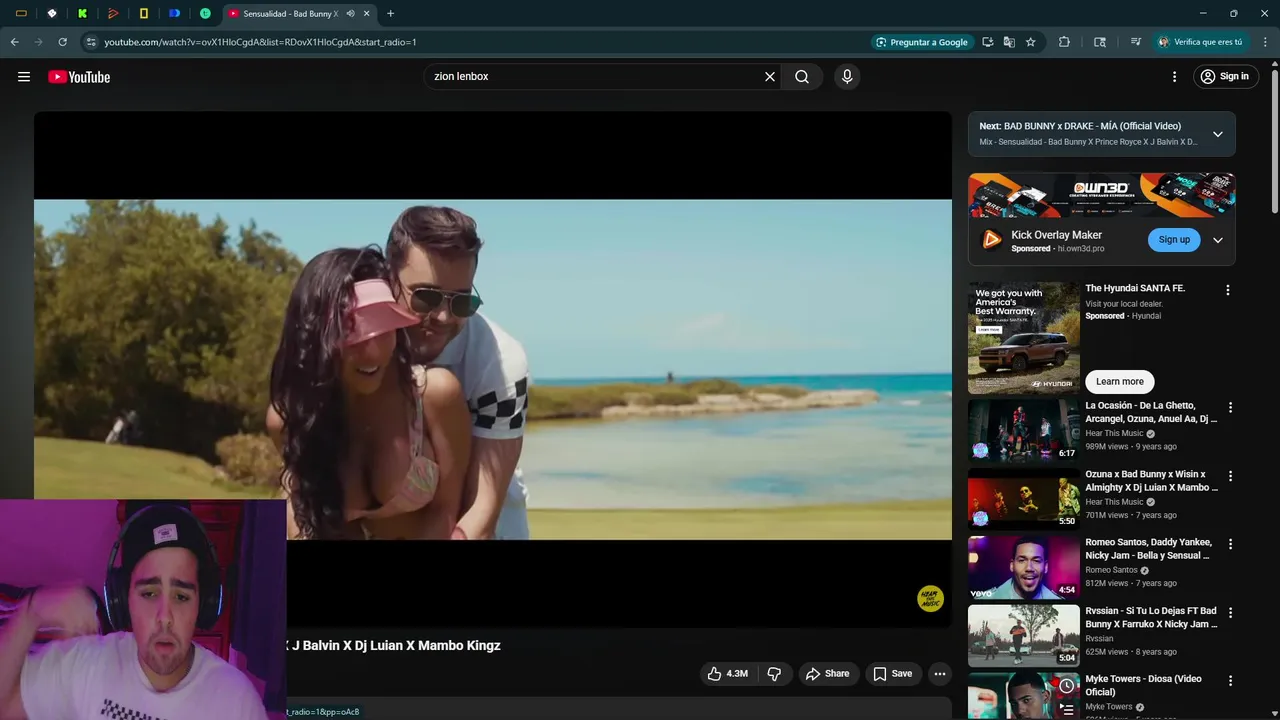Screen dimensions: 1280x720
Task: Mute the Sensualidad tab audio
Action: [350, 14]
